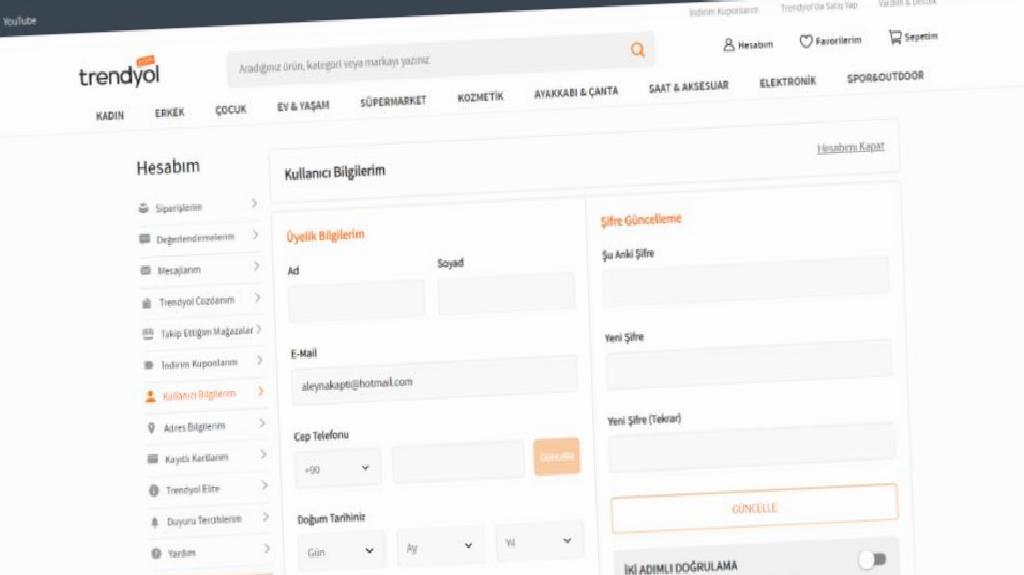Click the Takip Ettiğim Mağazalar store icon
Viewport: 1024px width, 575px height.
coord(148,335)
